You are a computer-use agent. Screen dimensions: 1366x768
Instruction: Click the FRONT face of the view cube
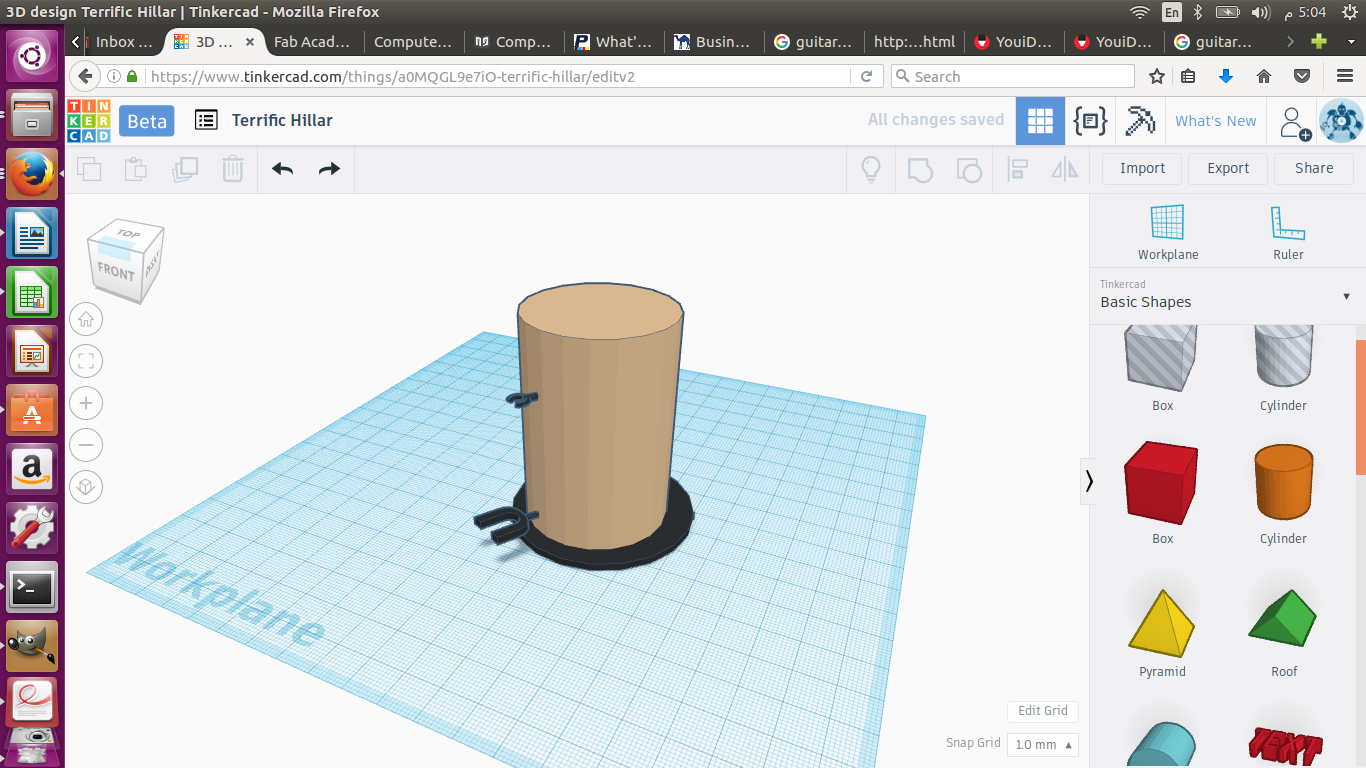(116, 272)
